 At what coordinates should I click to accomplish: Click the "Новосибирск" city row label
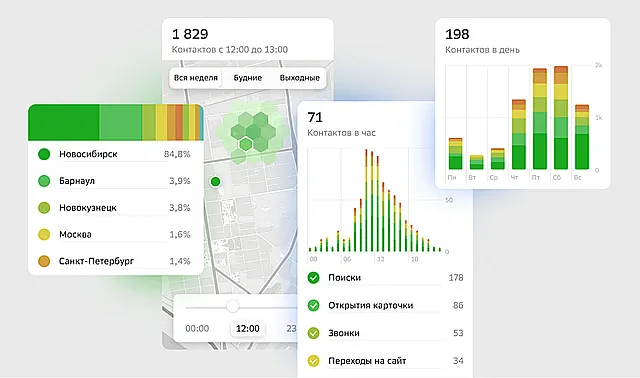point(88,154)
